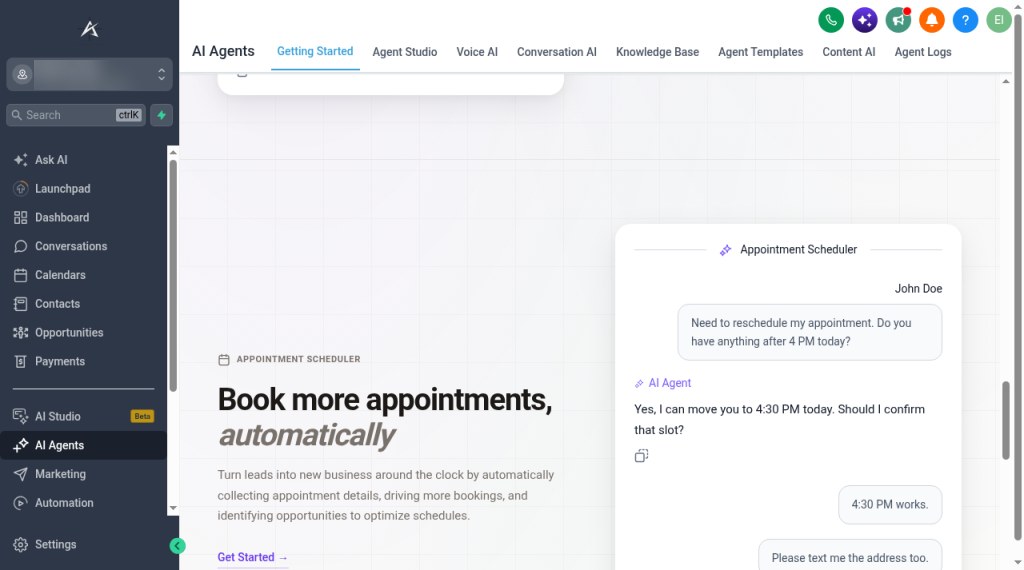
Task: Switch to Getting Started tab
Action: pos(315,51)
